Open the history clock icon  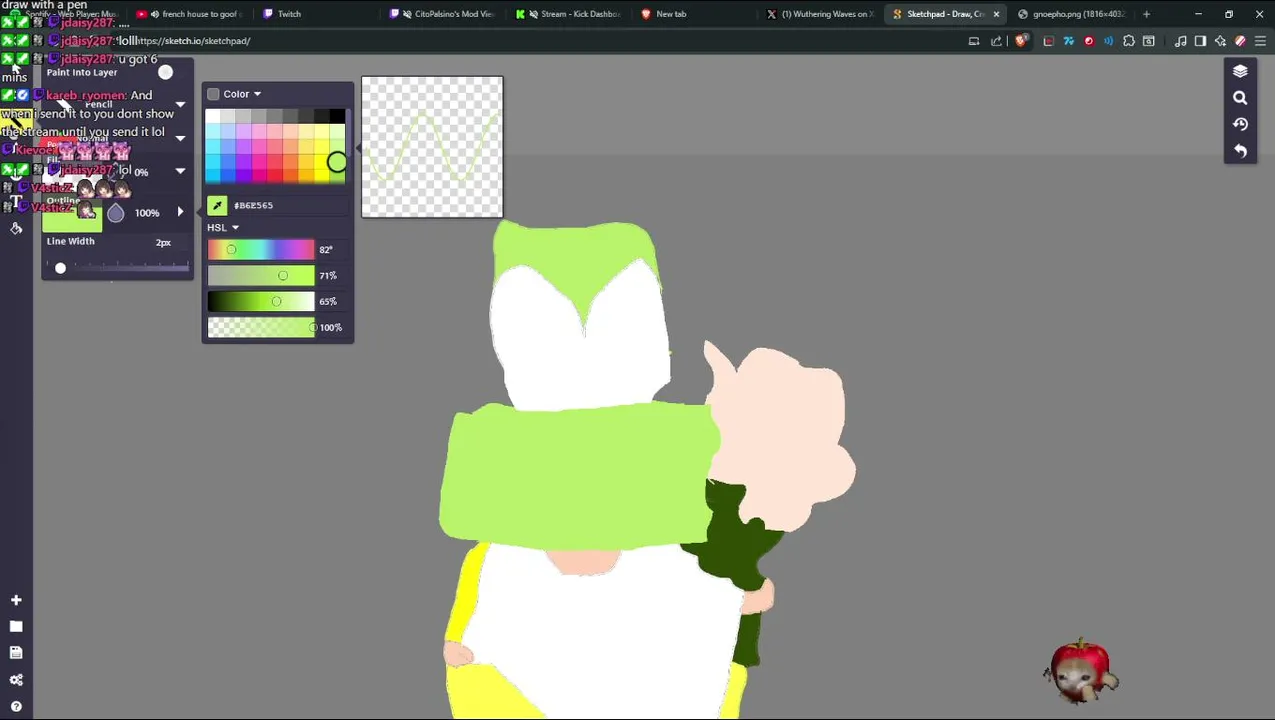(x=1240, y=124)
